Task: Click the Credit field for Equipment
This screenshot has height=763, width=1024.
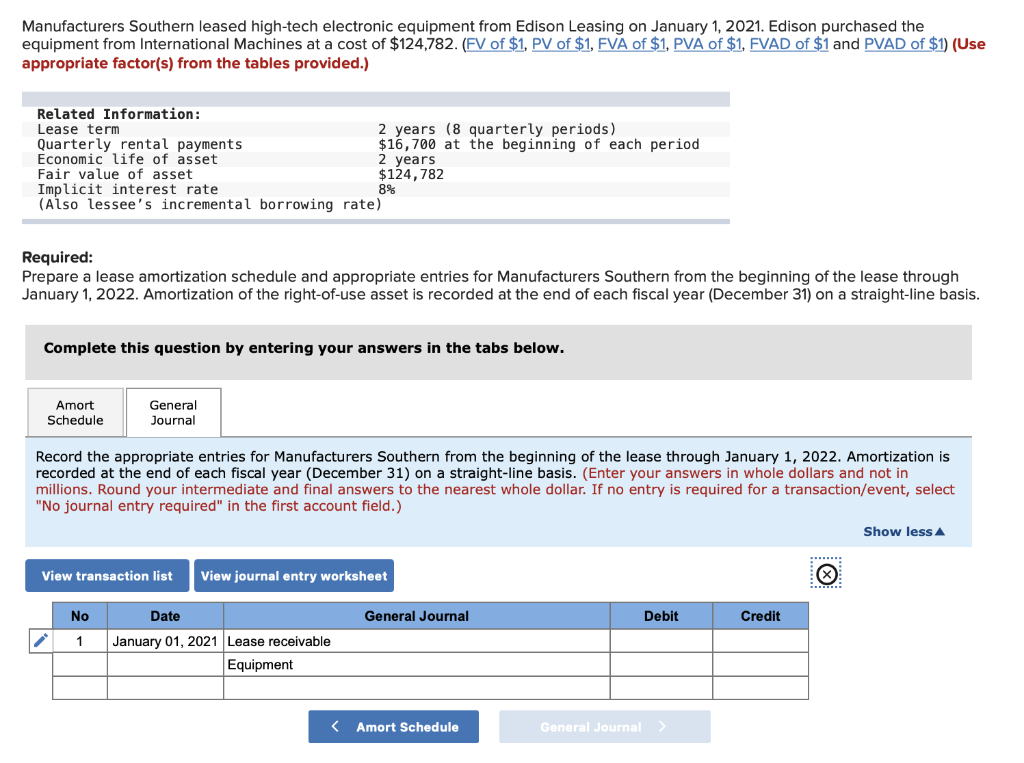Action: pyautogui.click(x=760, y=664)
